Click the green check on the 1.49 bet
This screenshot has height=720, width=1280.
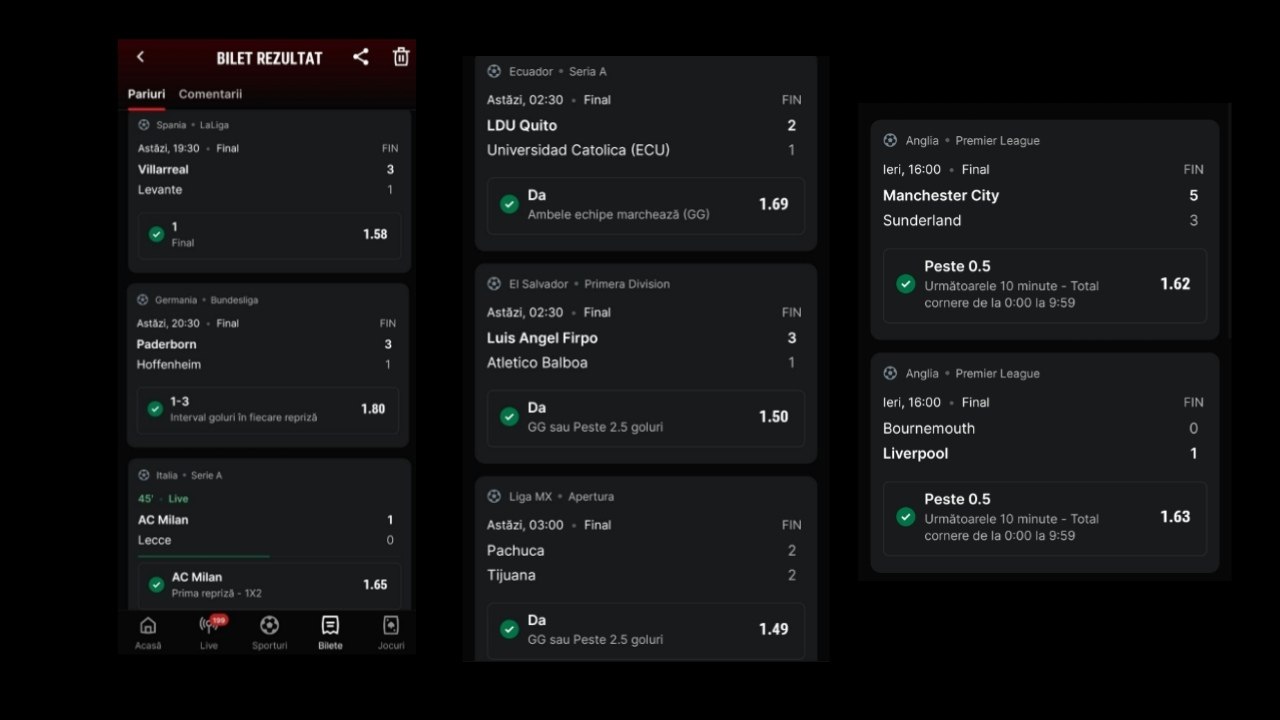coord(509,629)
